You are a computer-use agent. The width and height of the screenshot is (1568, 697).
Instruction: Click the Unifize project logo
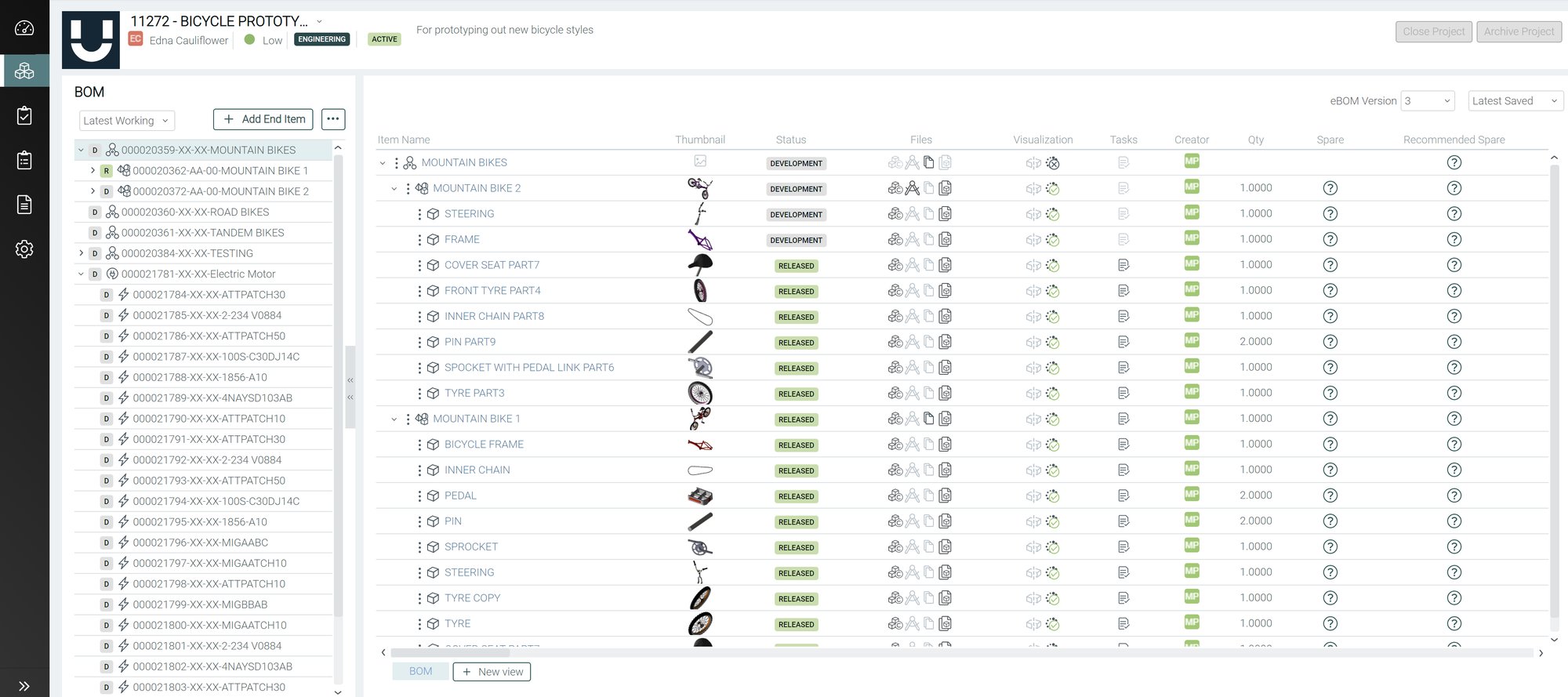coord(91,40)
